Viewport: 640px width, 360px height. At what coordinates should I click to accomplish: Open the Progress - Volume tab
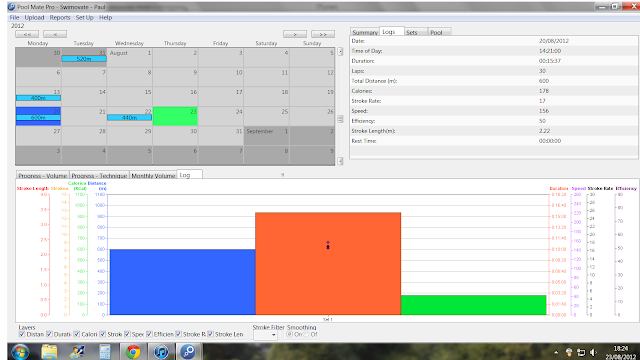(42, 176)
